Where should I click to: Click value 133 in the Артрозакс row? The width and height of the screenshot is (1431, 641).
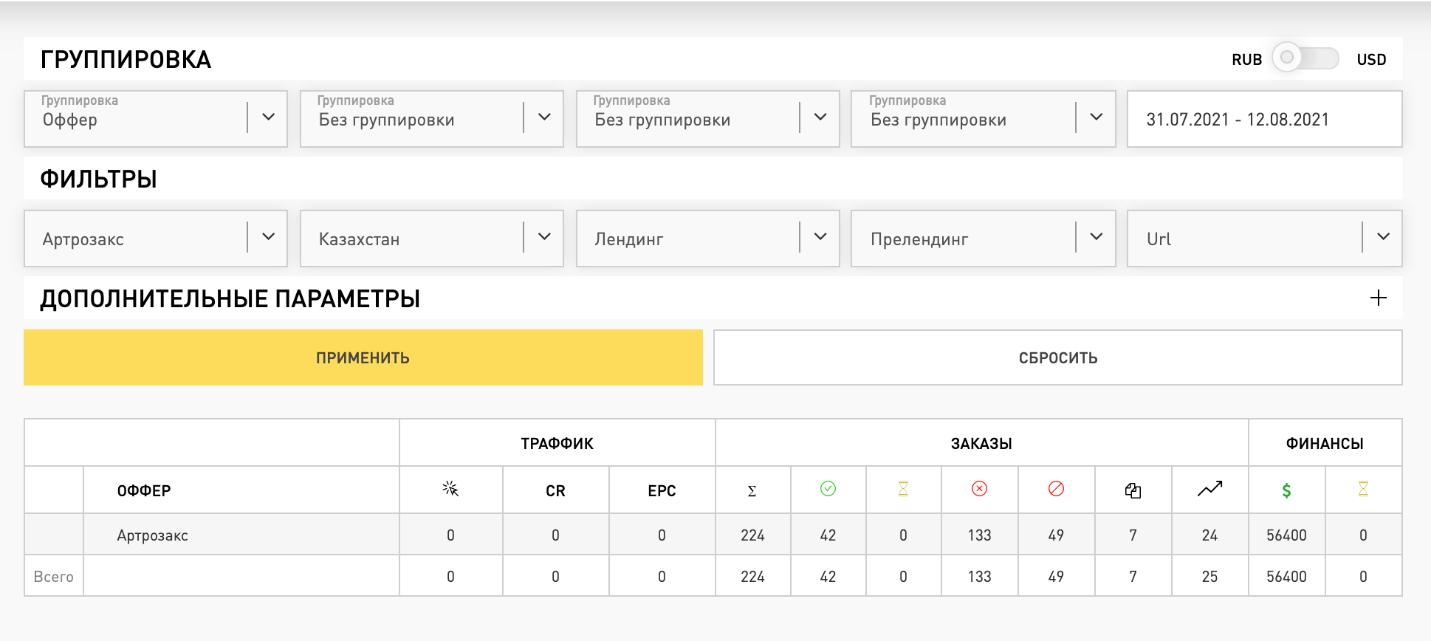(980, 535)
